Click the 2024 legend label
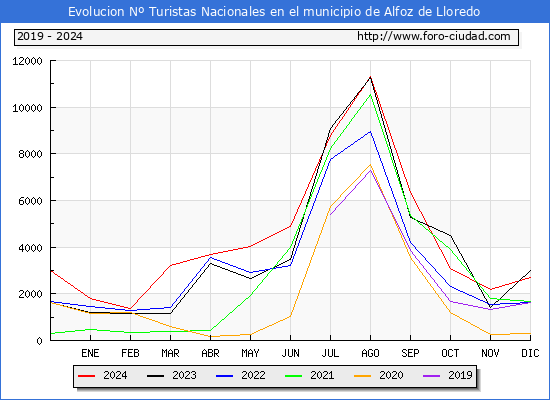This screenshot has height=400, width=550. point(115,375)
